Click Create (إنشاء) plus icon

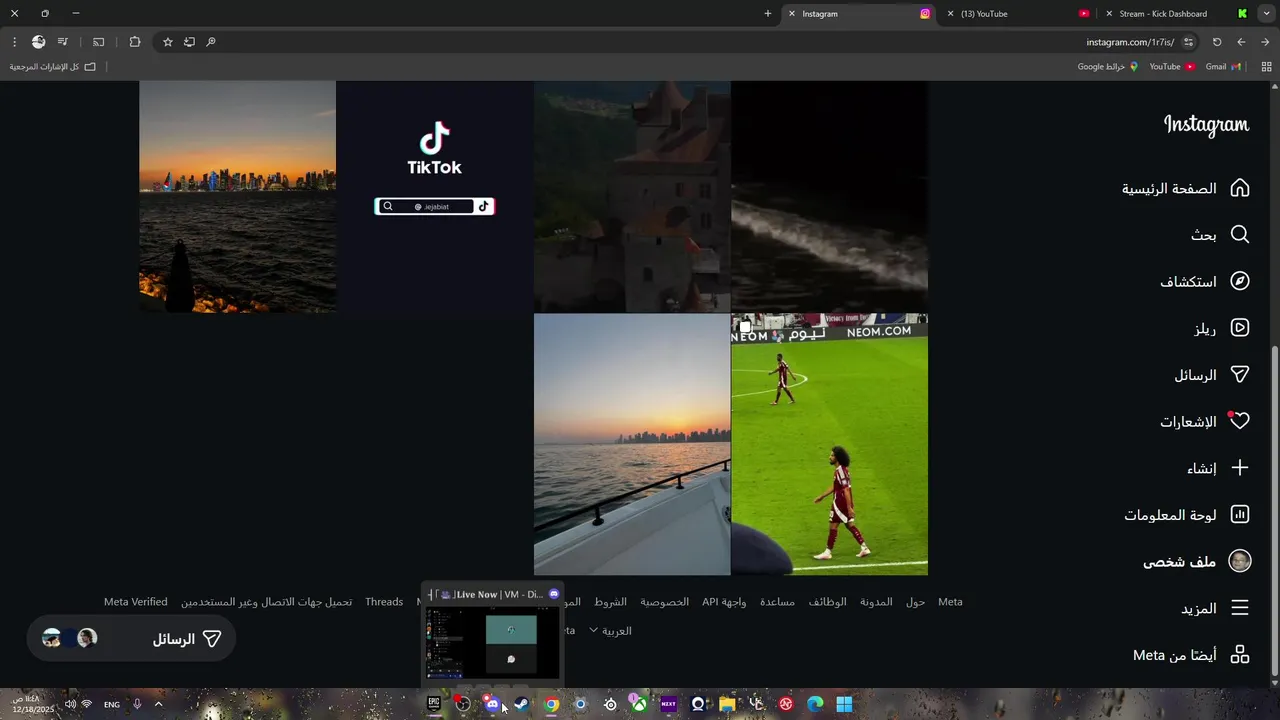(x=1240, y=468)
